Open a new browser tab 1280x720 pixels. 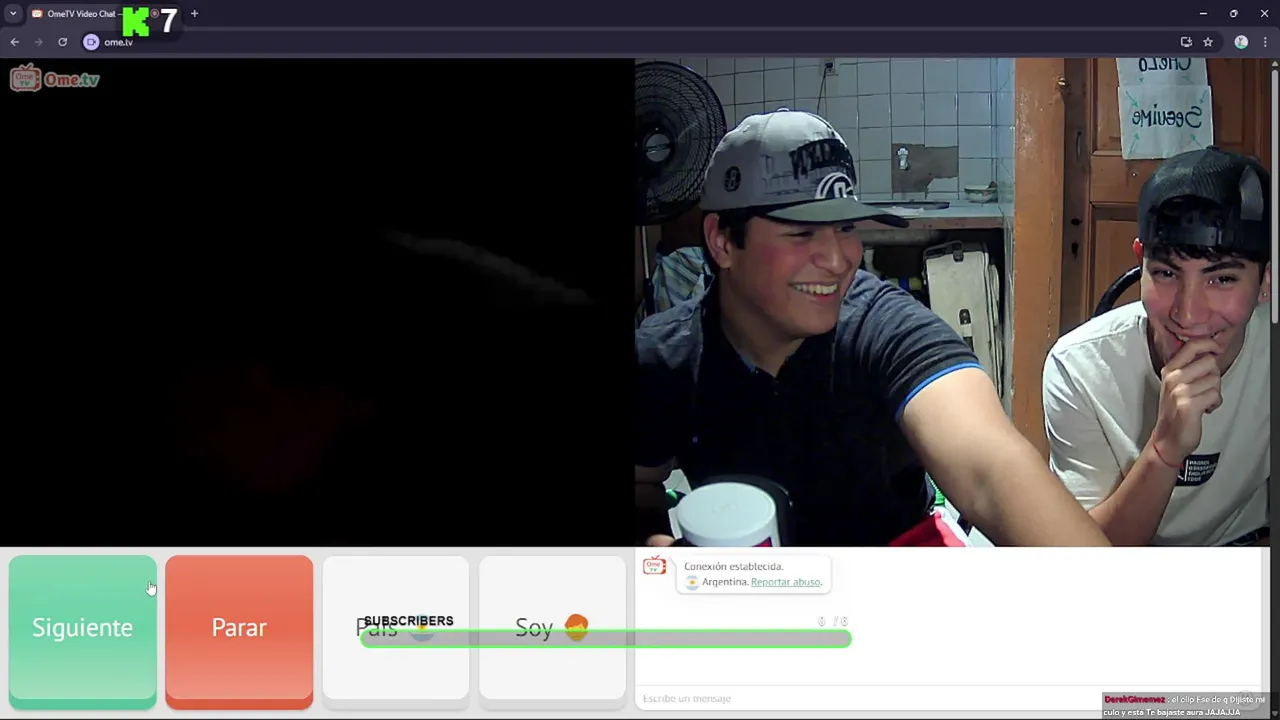coord(194,14)
